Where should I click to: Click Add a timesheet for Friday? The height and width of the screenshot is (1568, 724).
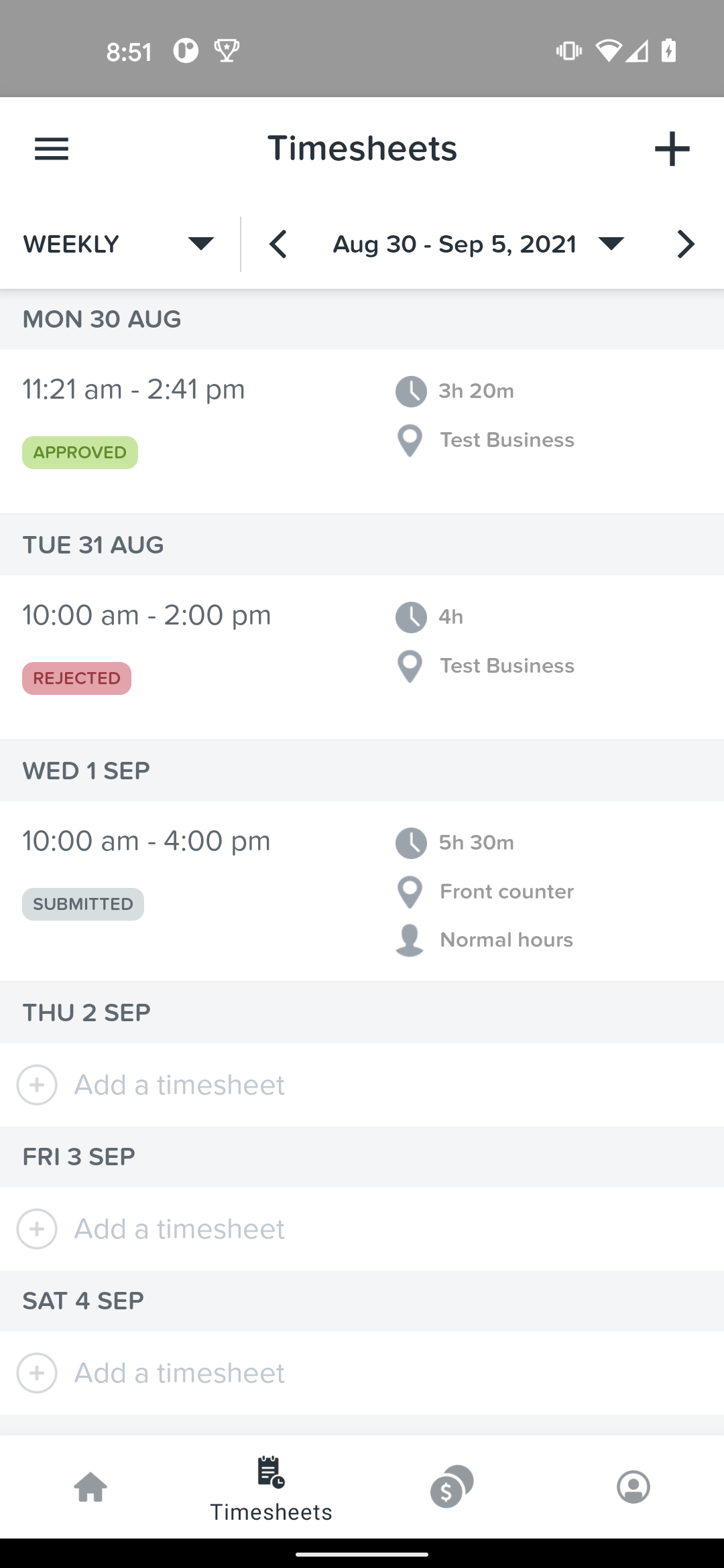180,1229
